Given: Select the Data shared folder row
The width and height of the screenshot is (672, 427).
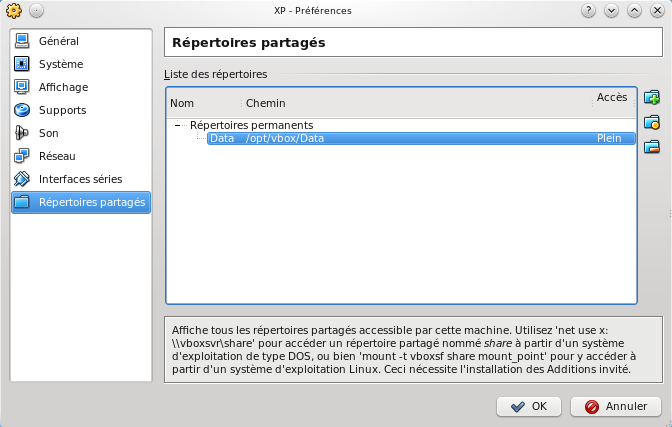Looking at the screenshot, I should (420, 138).
